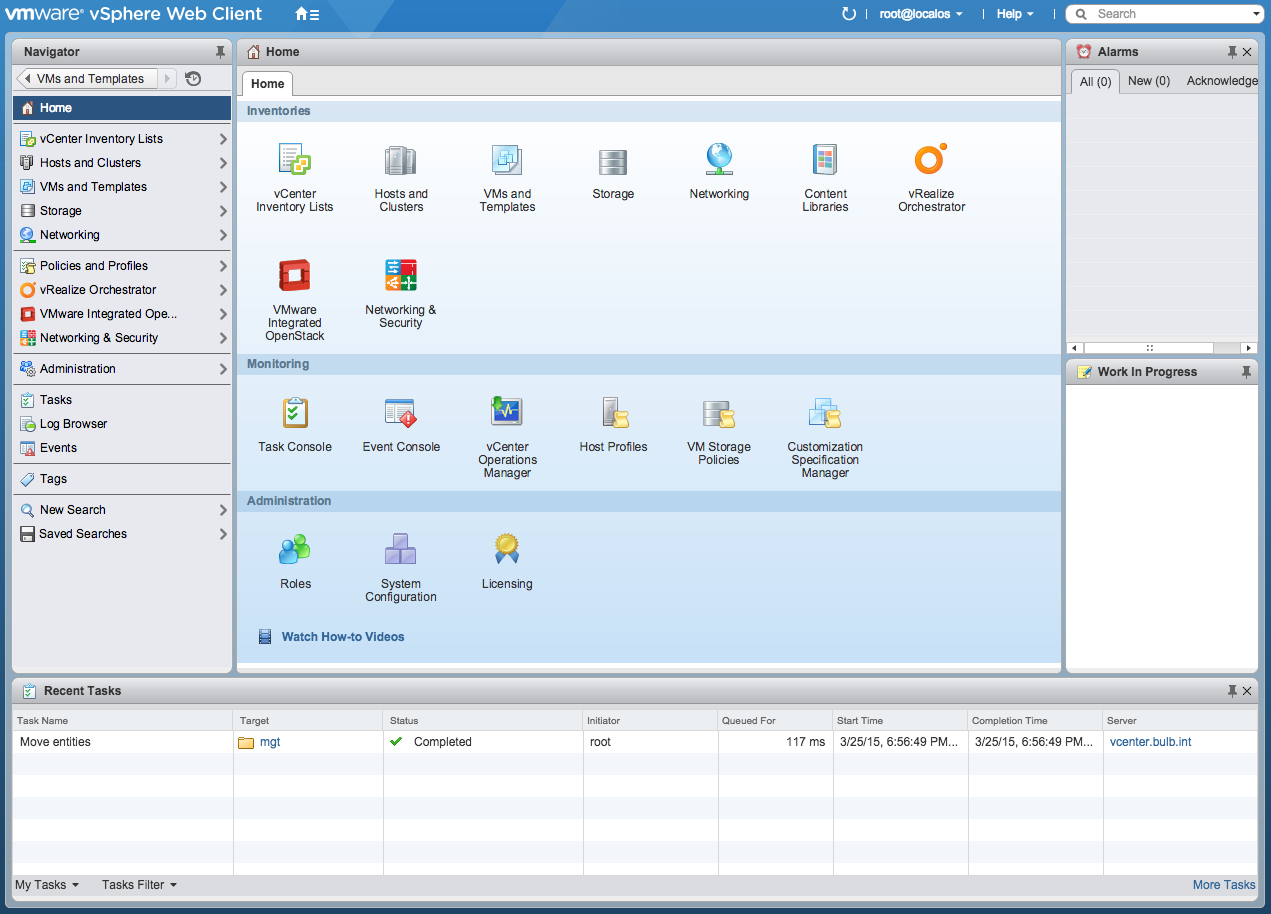
Task: Launch vRealize Orchestrator icon on Home
Action: pos(931,159)
